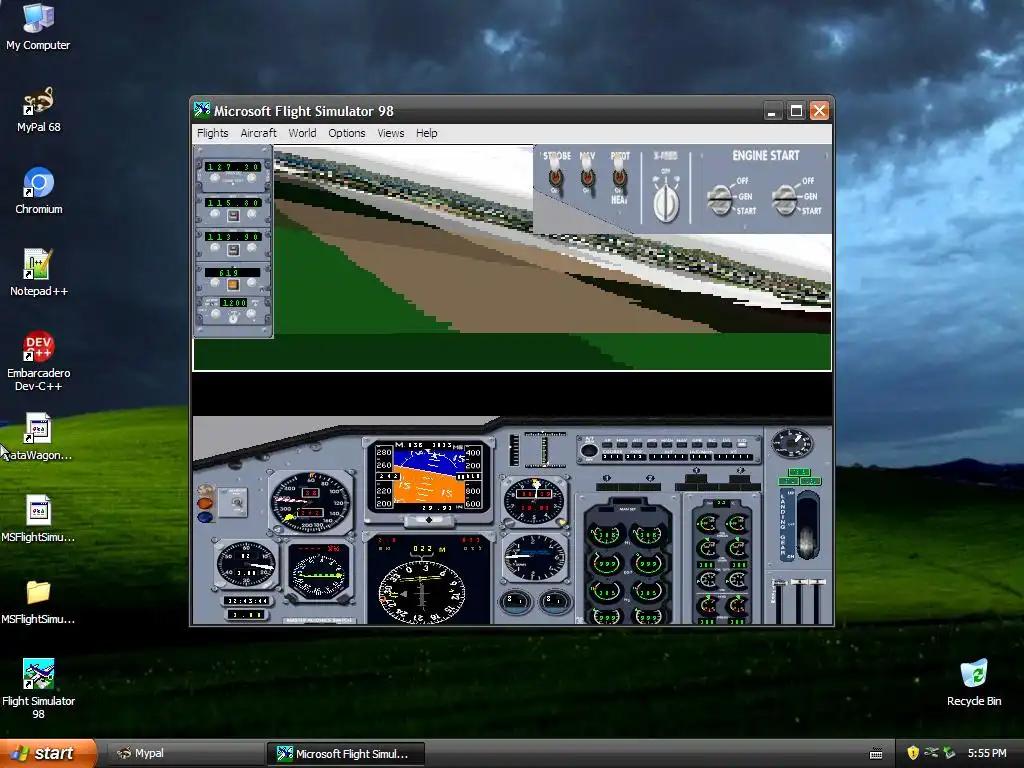Click the flaps position dial gauge

792,443
